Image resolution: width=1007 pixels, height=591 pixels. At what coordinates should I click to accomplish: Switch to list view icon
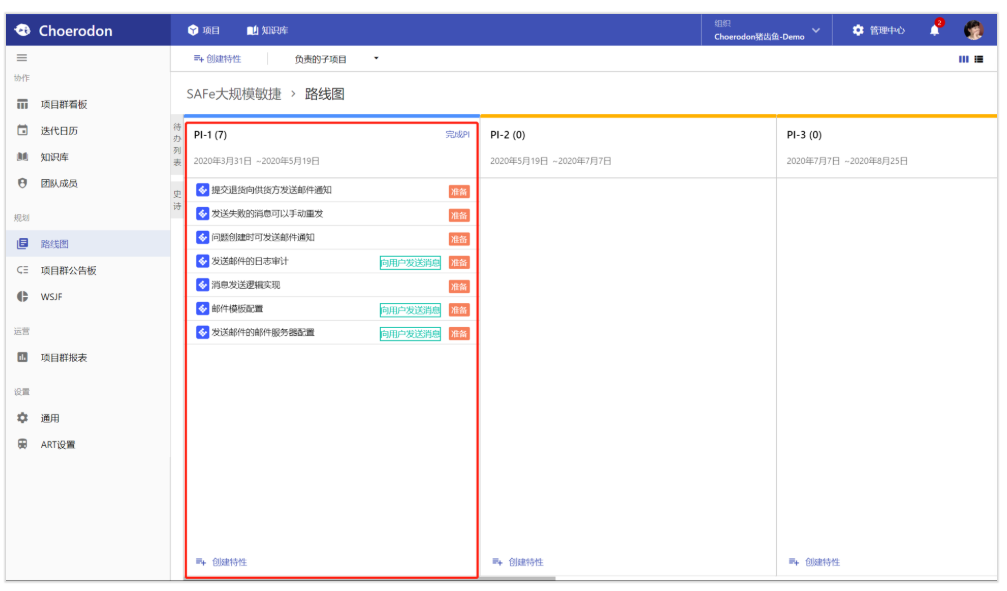point(978,59)
